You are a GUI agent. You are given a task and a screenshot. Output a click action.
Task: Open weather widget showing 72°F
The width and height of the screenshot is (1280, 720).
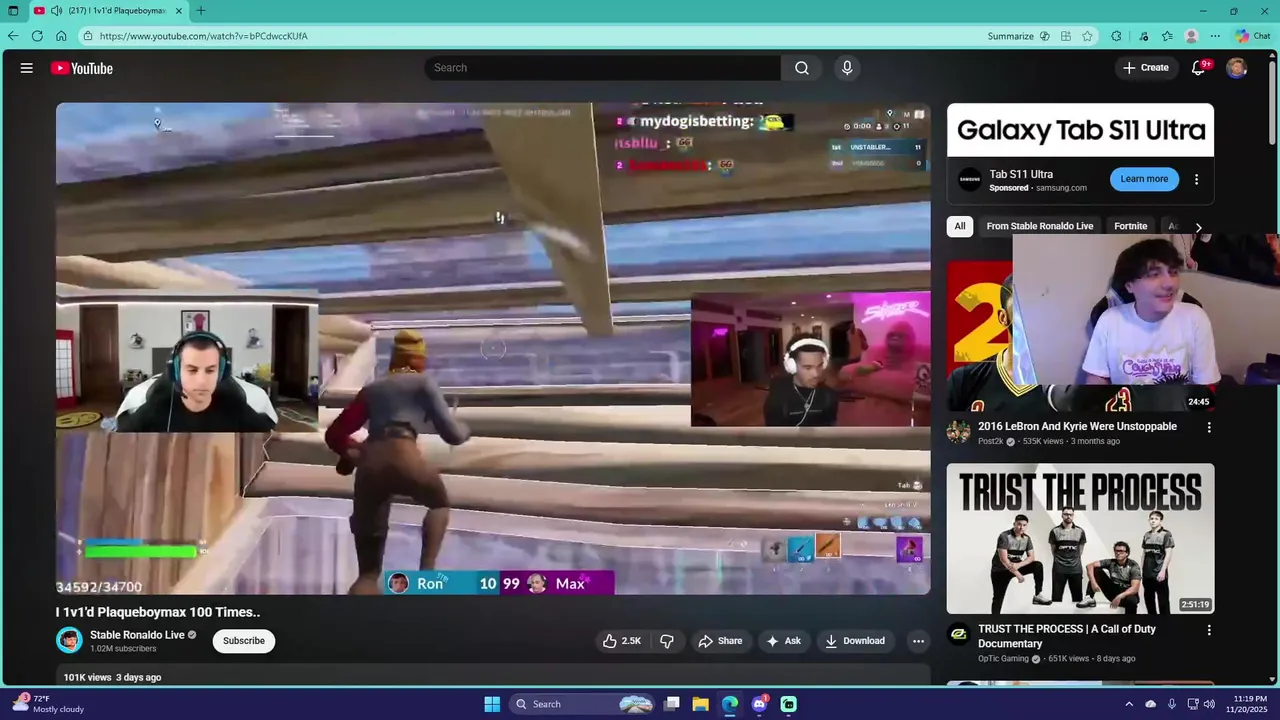coord(48,703)
